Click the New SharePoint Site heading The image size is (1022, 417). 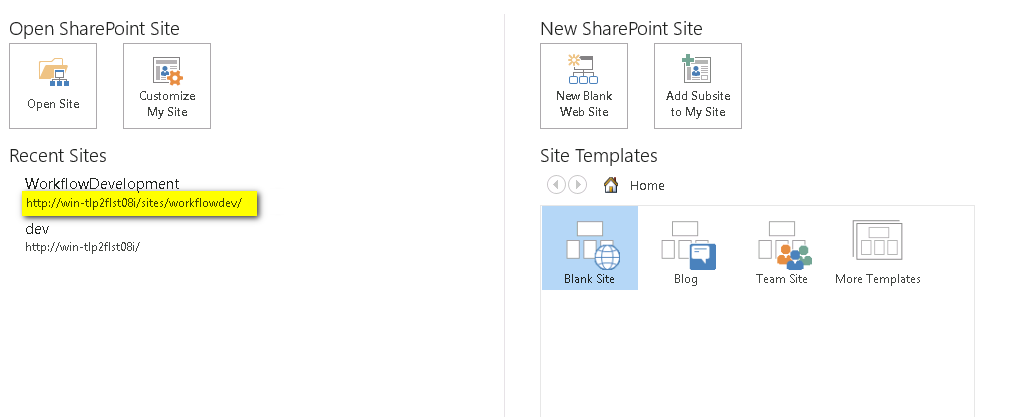[x=621, y=29]
